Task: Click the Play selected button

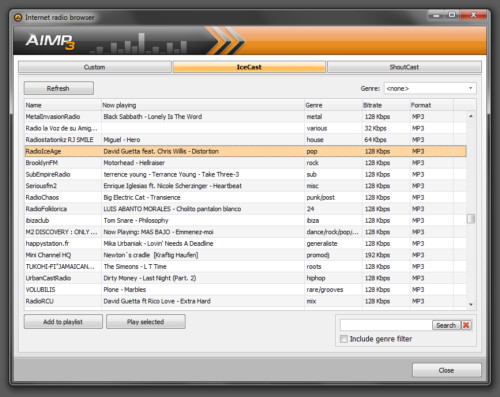Action: point(146,322)
